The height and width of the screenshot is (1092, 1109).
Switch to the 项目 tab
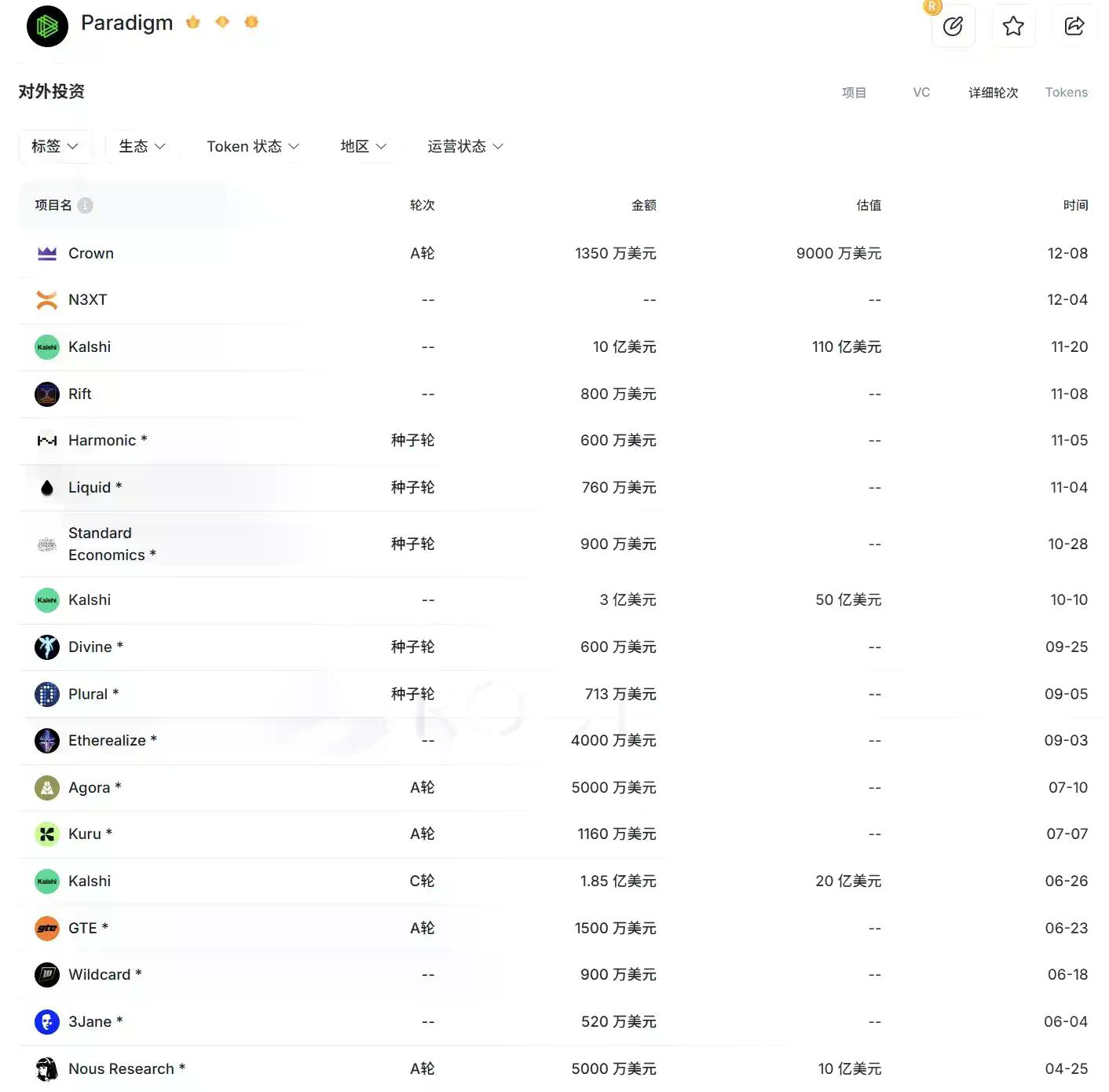pyautogui.click(x=854, y=92)
